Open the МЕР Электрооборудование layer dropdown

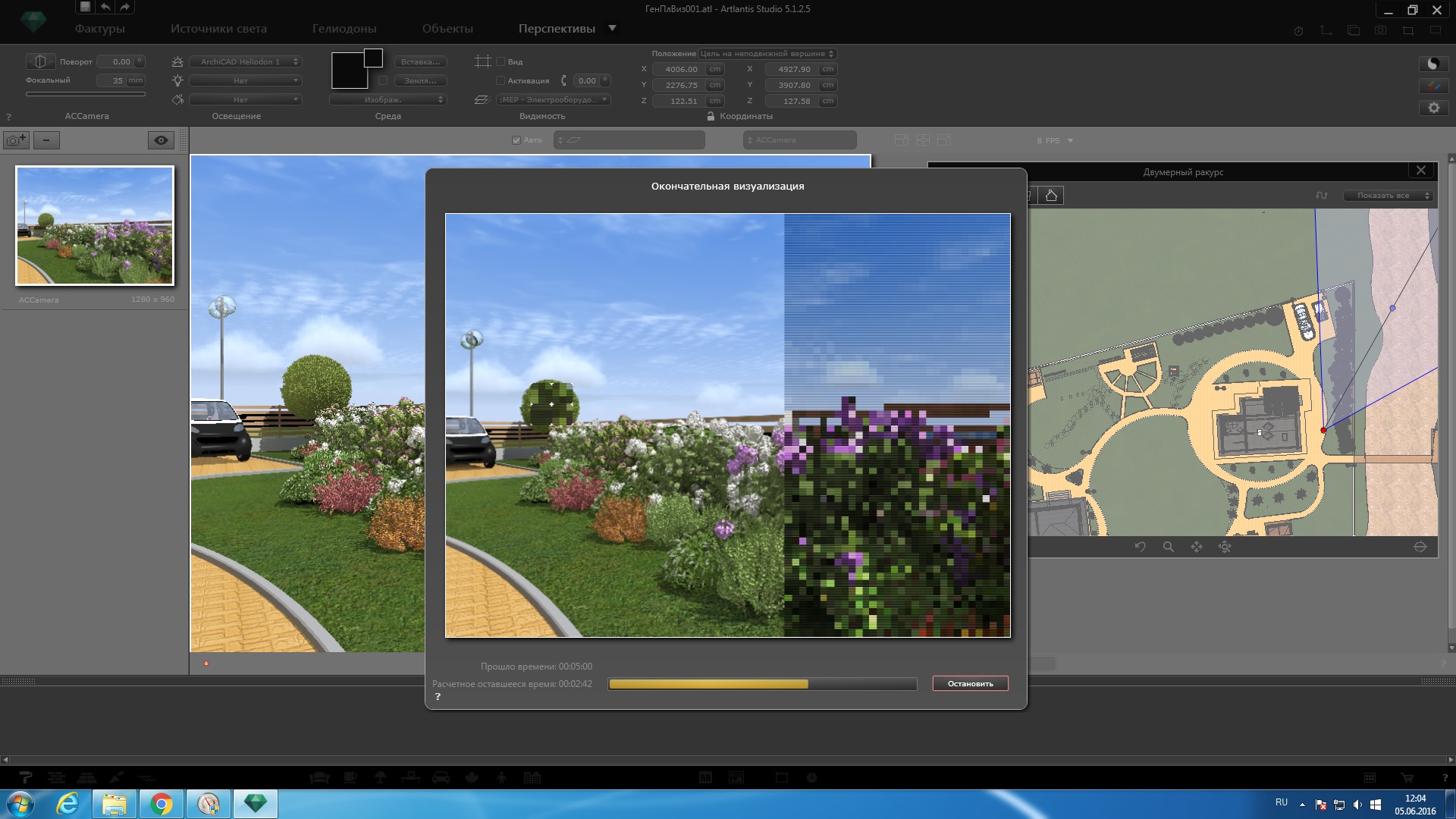coord(554,99)
